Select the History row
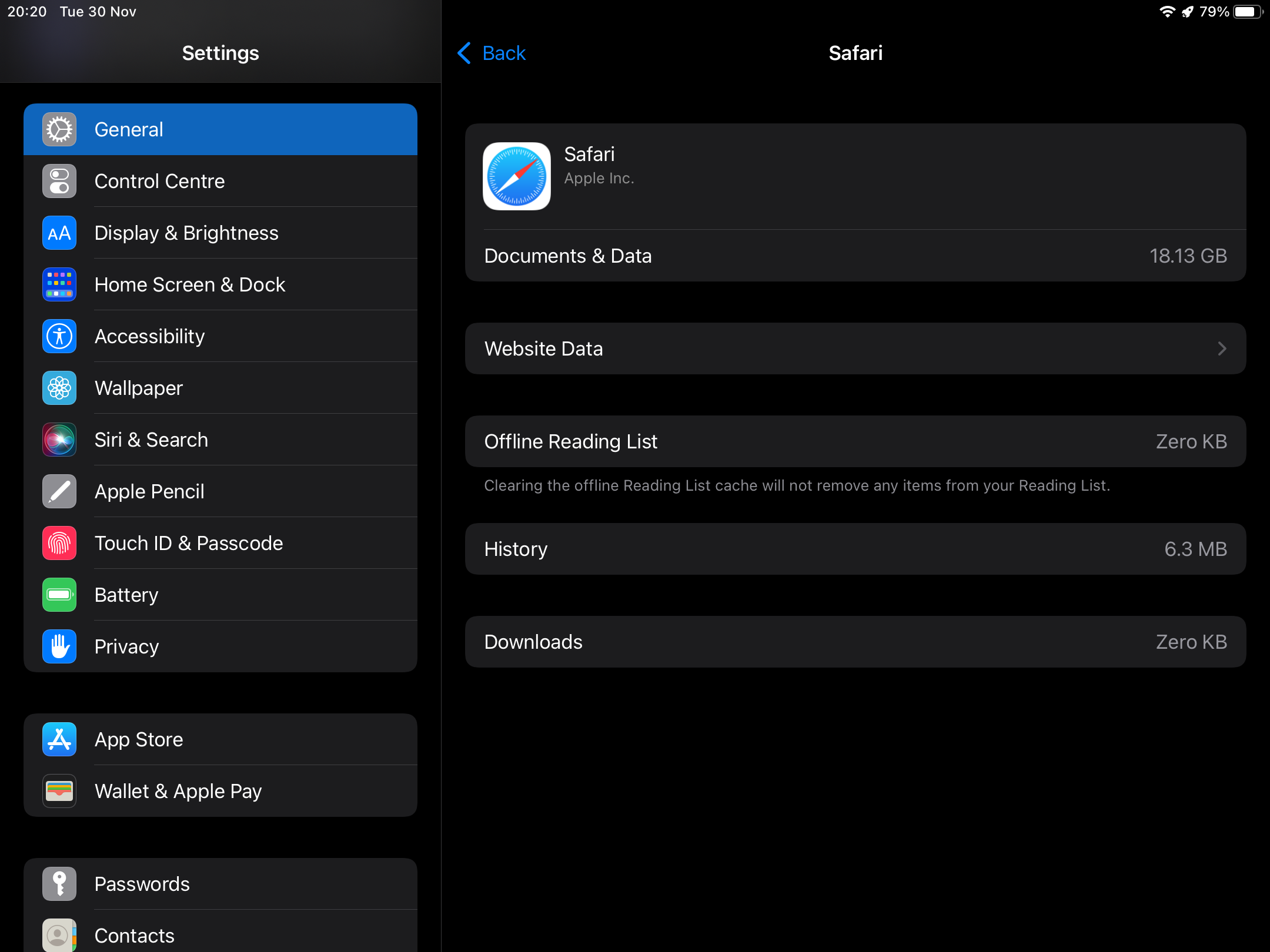The width and height of the screenshot is (1270, 952). coord(855,549)
